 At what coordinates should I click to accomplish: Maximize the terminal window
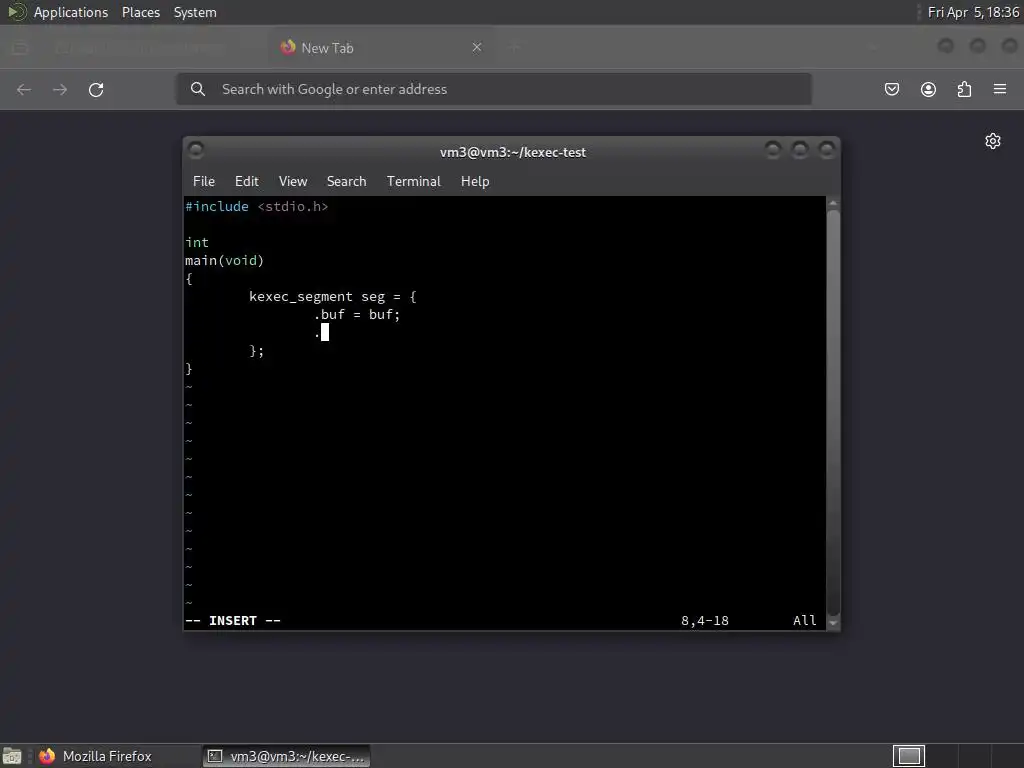tap(800, 150)
